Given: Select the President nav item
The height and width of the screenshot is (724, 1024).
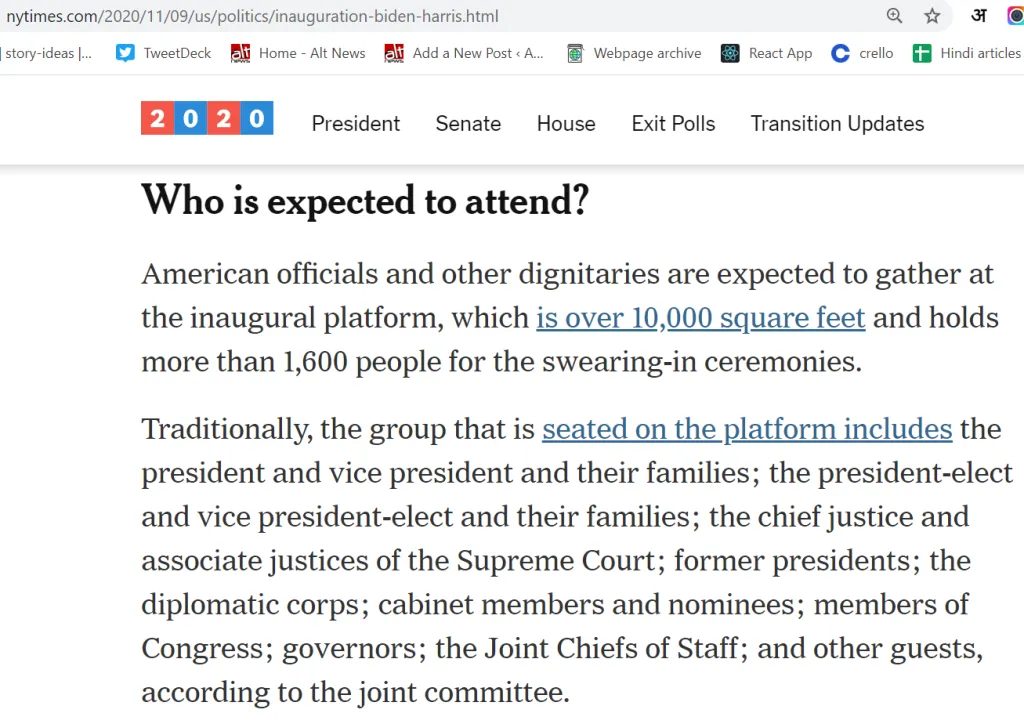Looking at the screenshot, I should (x=356, y=123).
